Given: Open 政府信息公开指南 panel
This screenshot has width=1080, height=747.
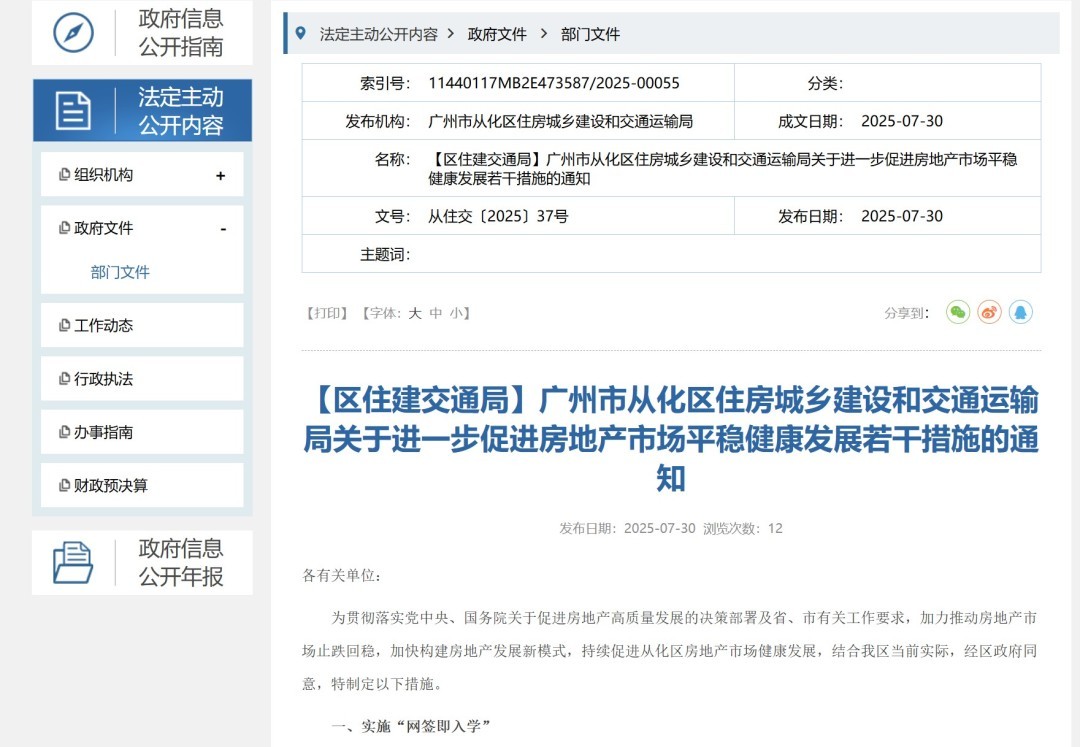Looking at the screenshot, I should point(143,32).
